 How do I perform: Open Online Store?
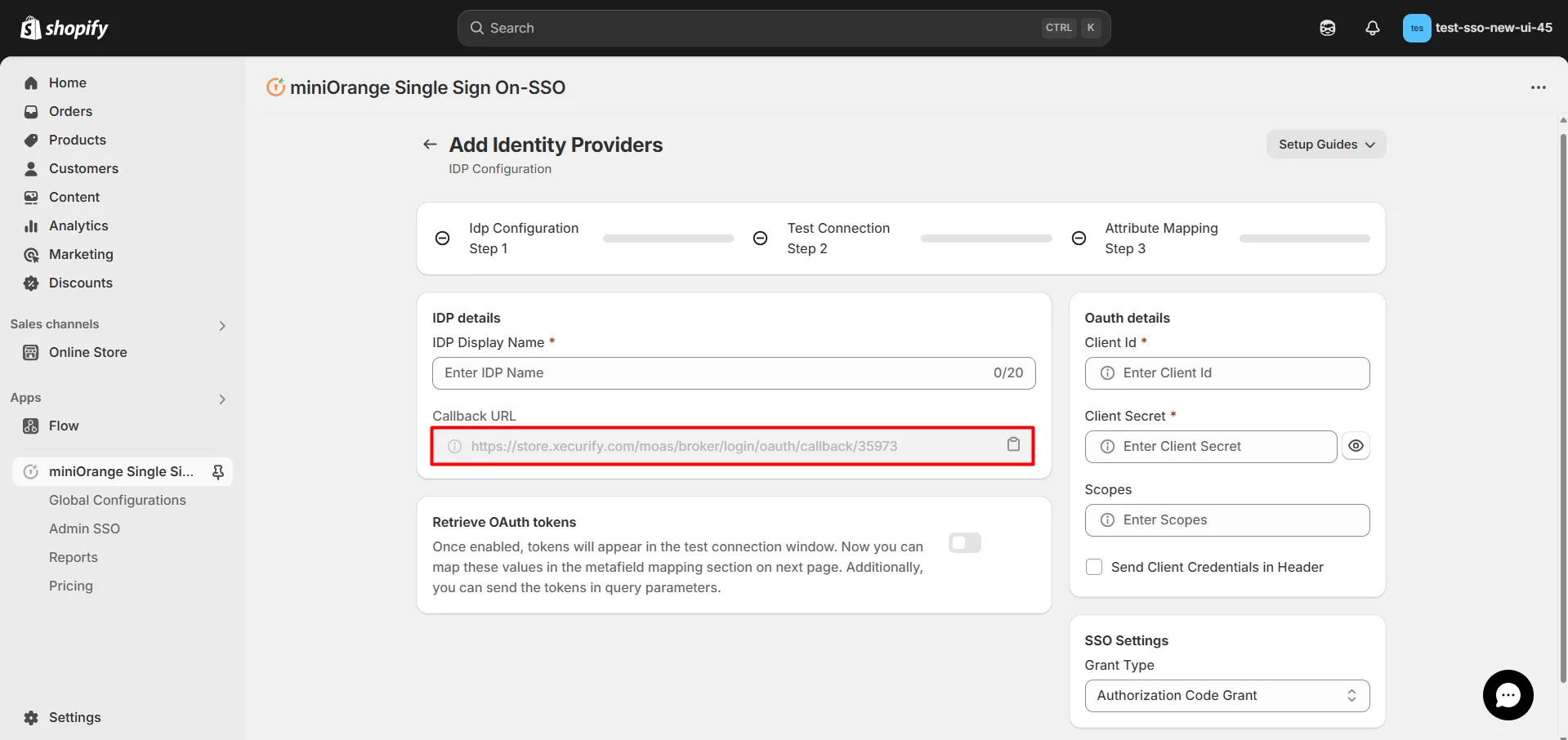88,352
